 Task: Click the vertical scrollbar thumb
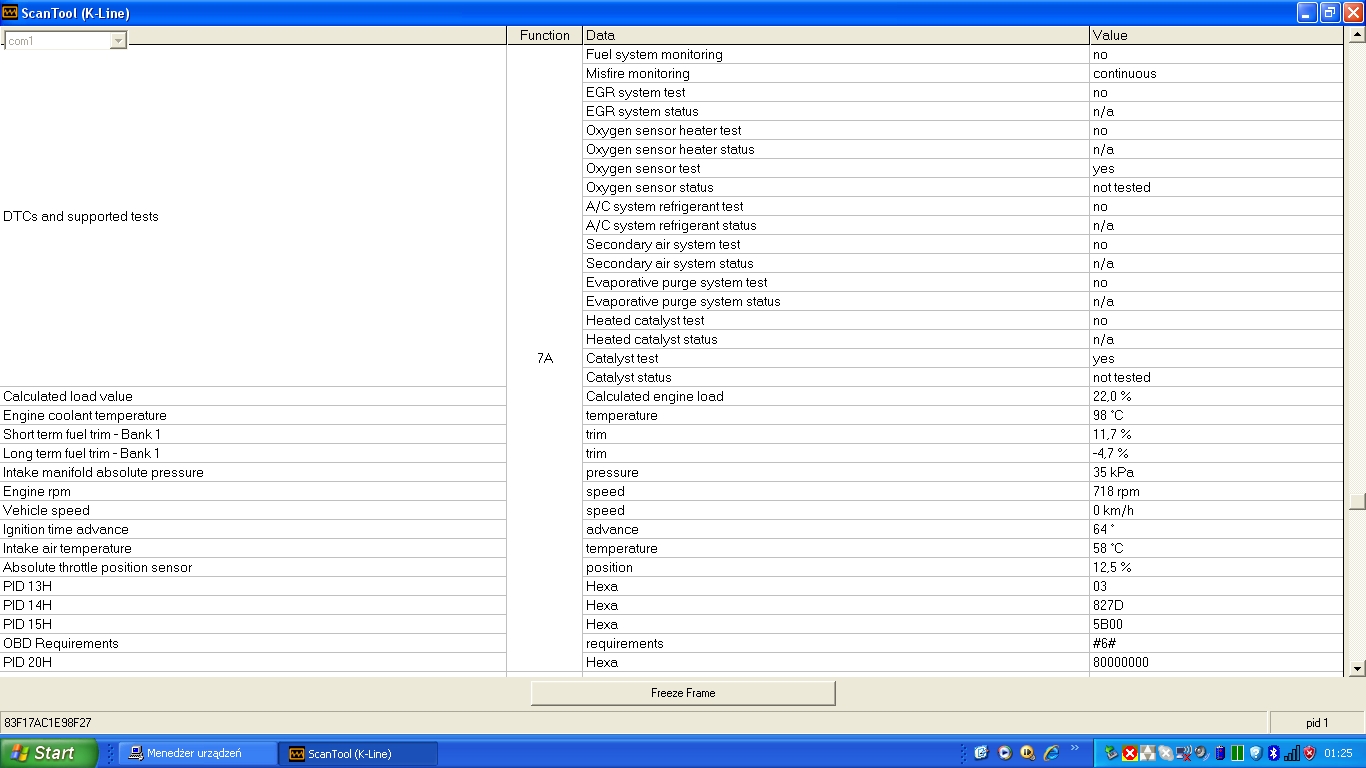pos(1357,502)
